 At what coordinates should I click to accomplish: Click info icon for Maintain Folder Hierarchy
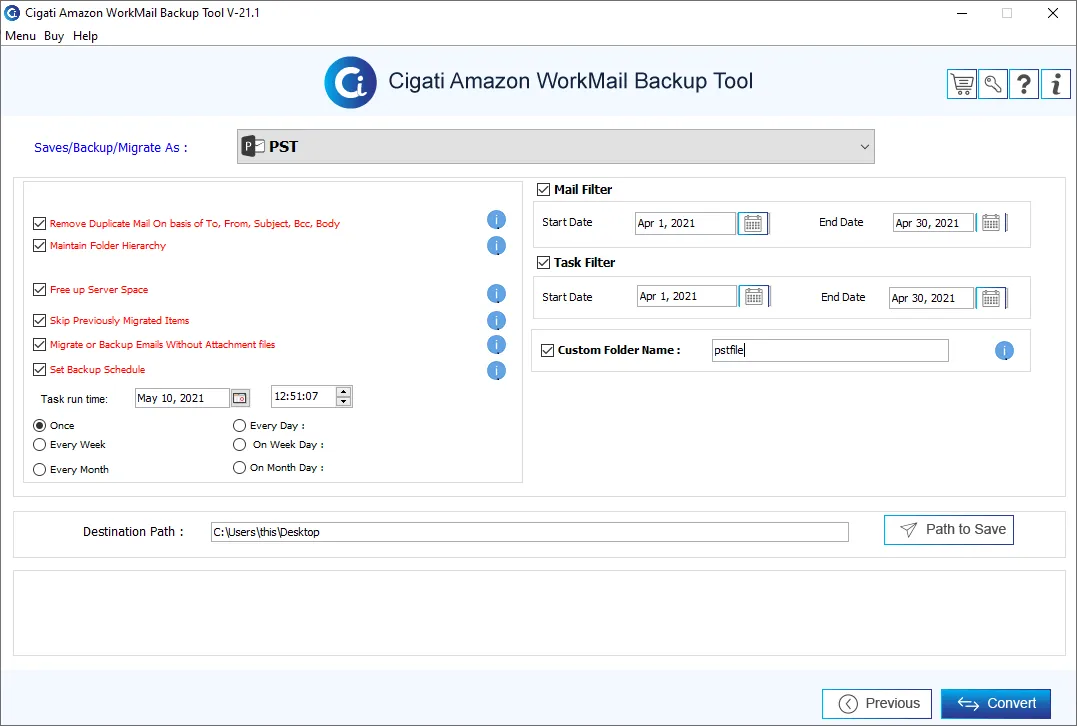497,245
